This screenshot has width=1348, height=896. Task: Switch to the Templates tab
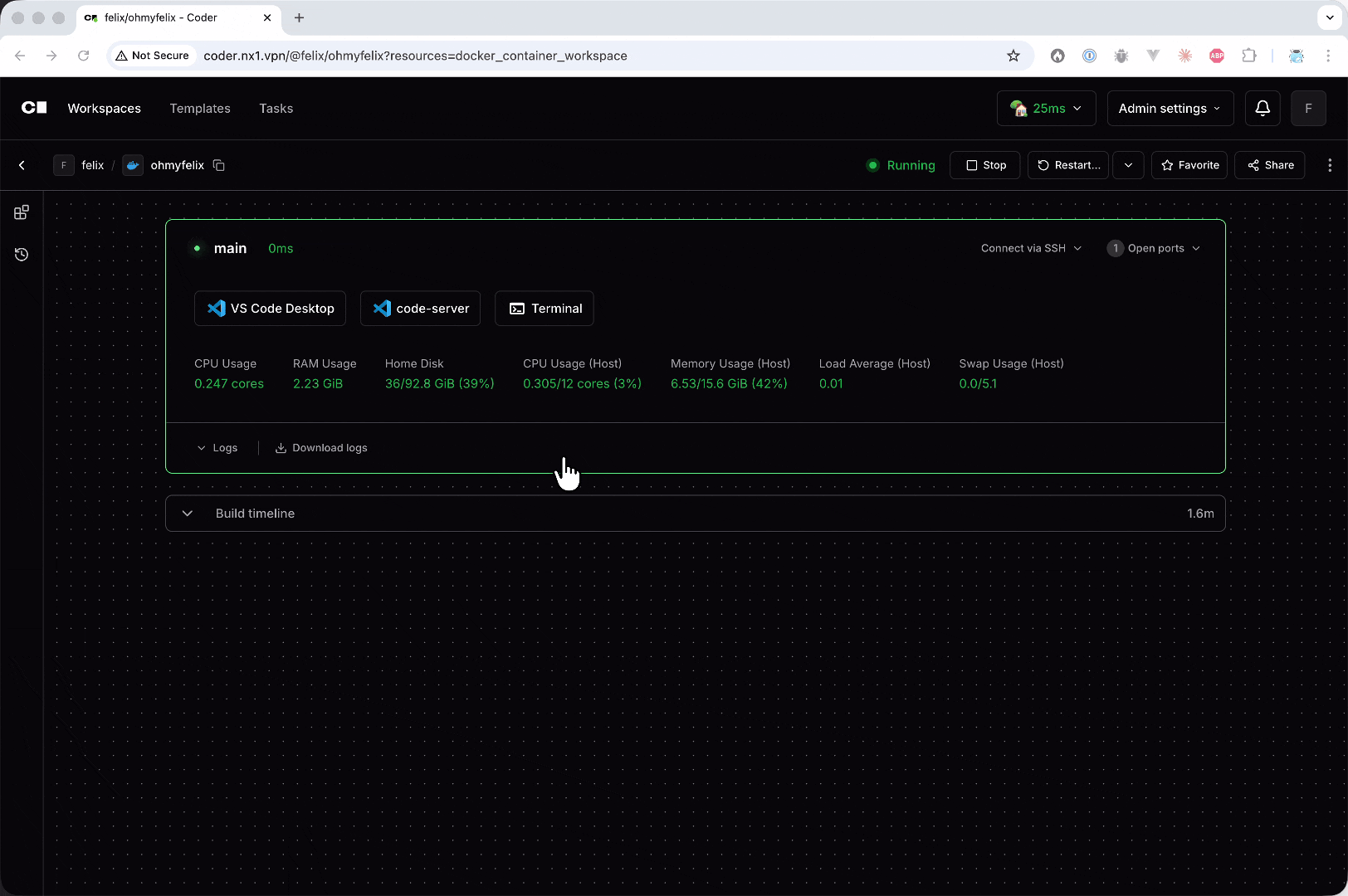pos(200,108)
